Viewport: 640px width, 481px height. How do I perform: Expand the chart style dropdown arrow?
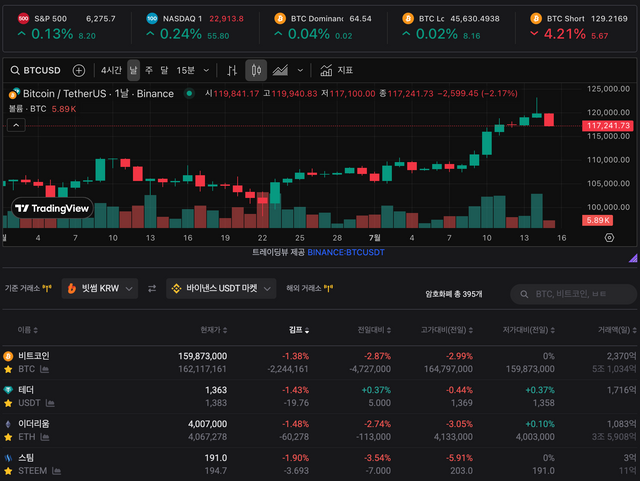click(x=300, y=70)
